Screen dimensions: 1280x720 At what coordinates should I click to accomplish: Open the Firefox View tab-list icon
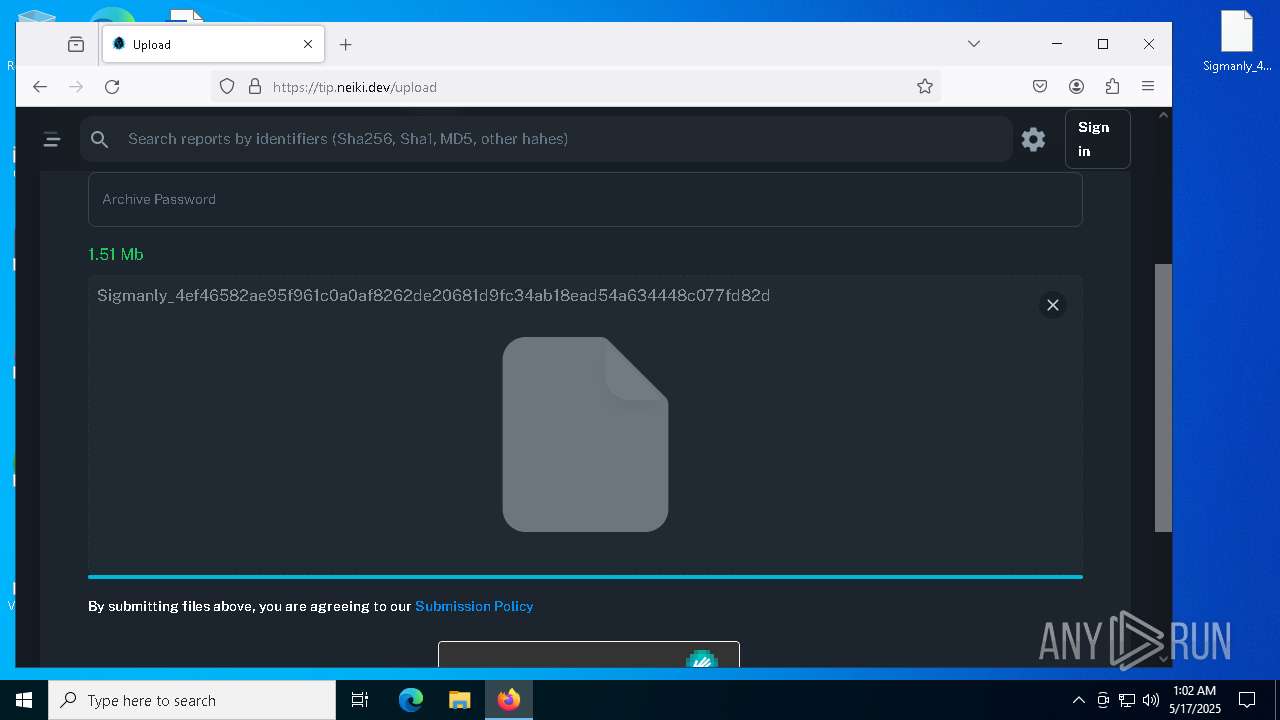tap(76, 44)
